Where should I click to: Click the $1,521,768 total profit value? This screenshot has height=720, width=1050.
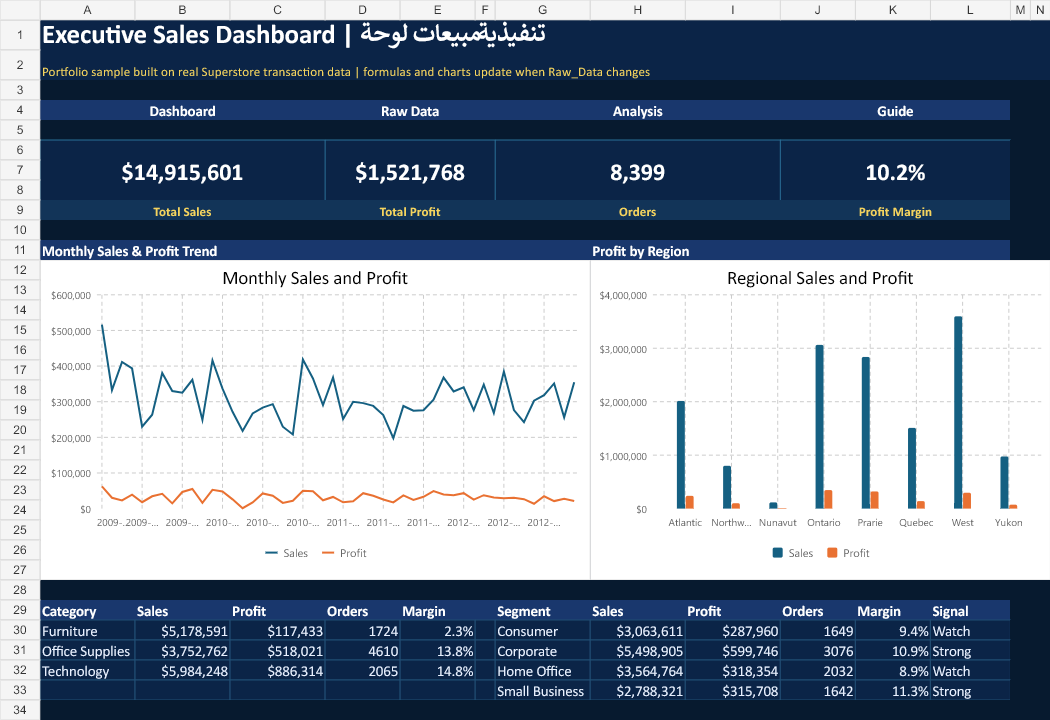(x=410, y=172)
